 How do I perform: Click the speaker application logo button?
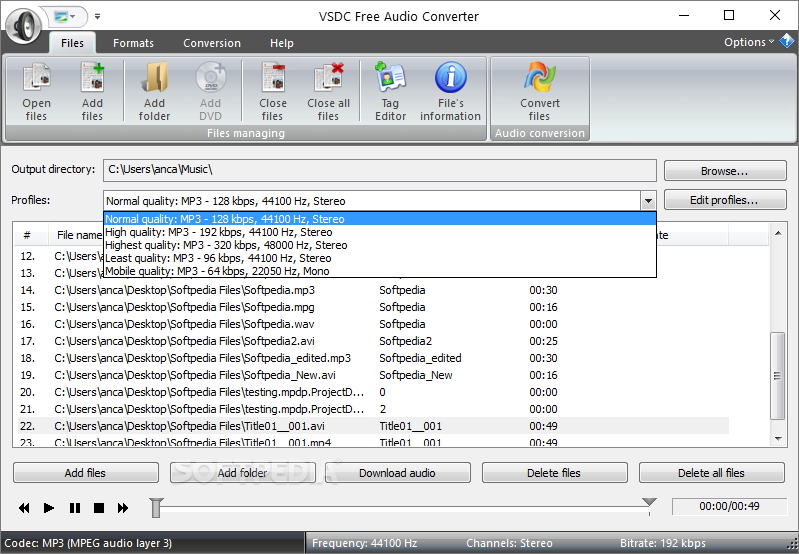[24, 24]
